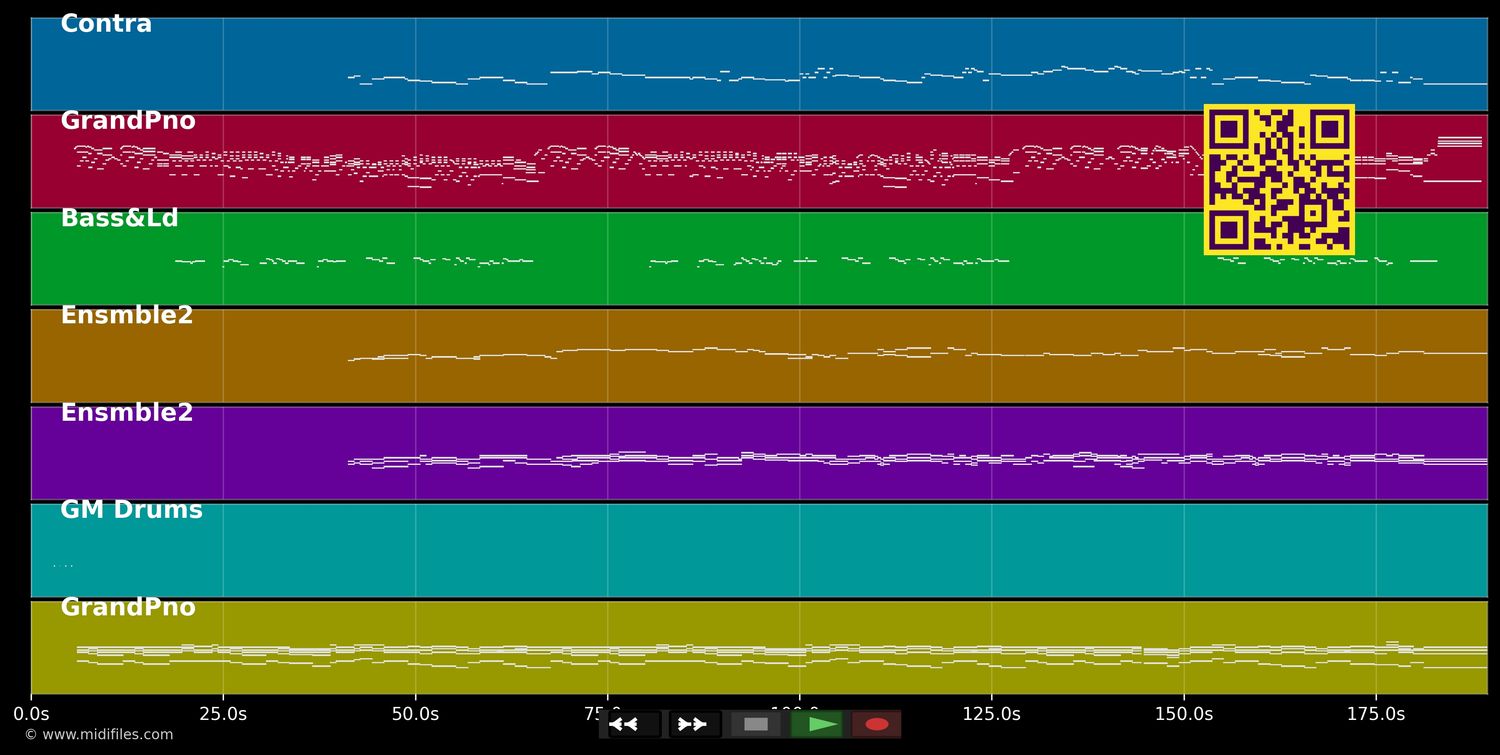This screenshot has height=755, width=1500.
Task: Click the red record button
Action: click(x=876, y=724)
